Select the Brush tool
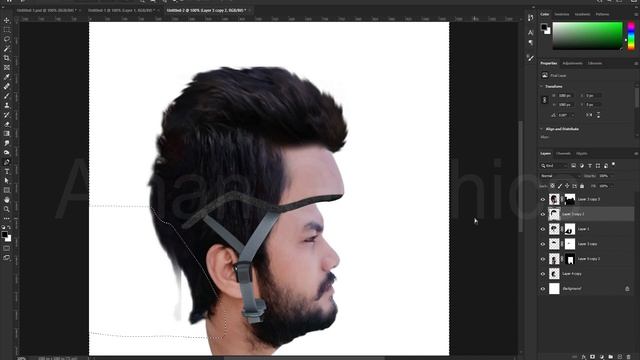640x360 pixels. click(x=7, y=96)
